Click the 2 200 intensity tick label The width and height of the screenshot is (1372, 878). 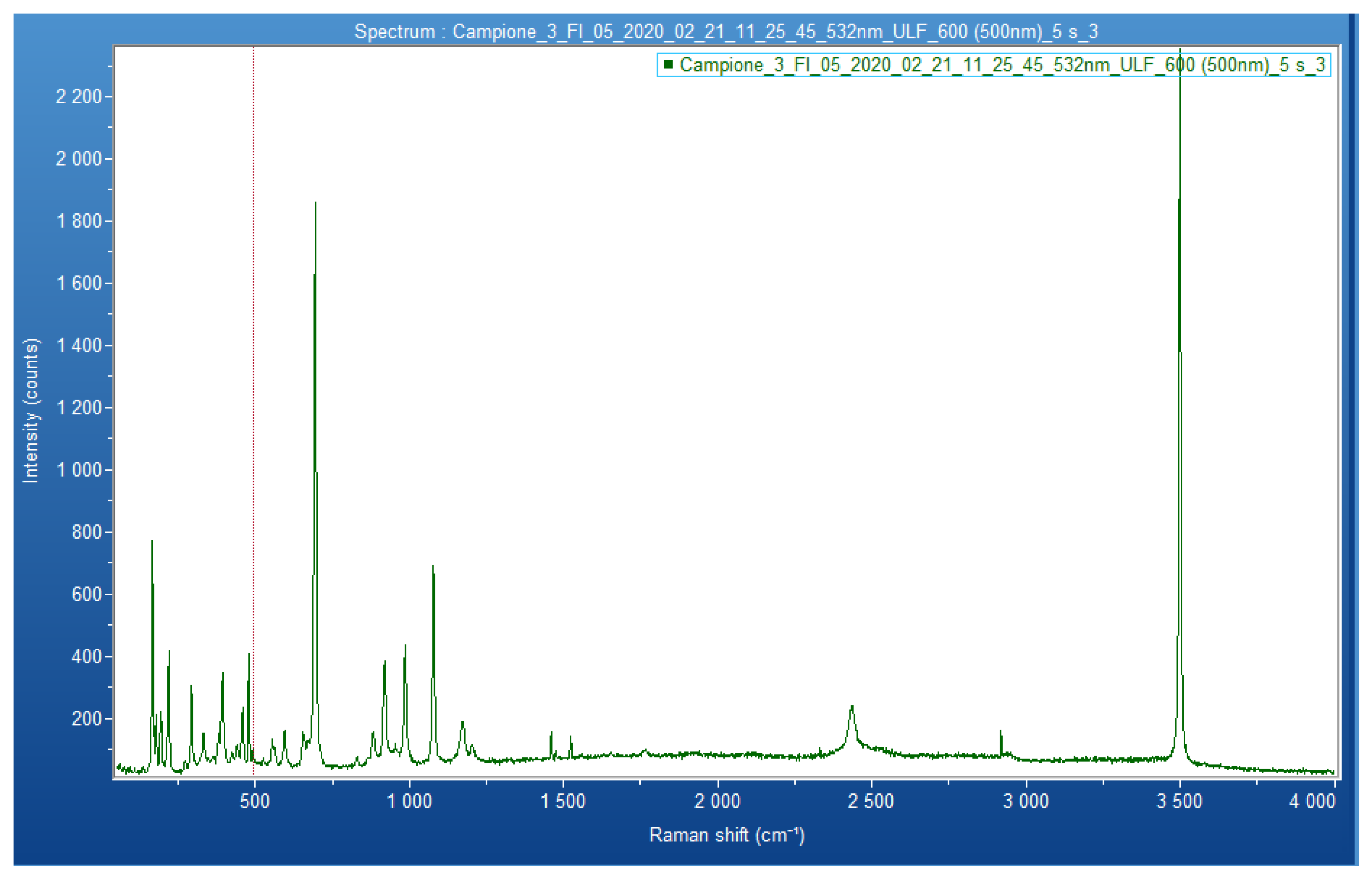pos(78,97)
